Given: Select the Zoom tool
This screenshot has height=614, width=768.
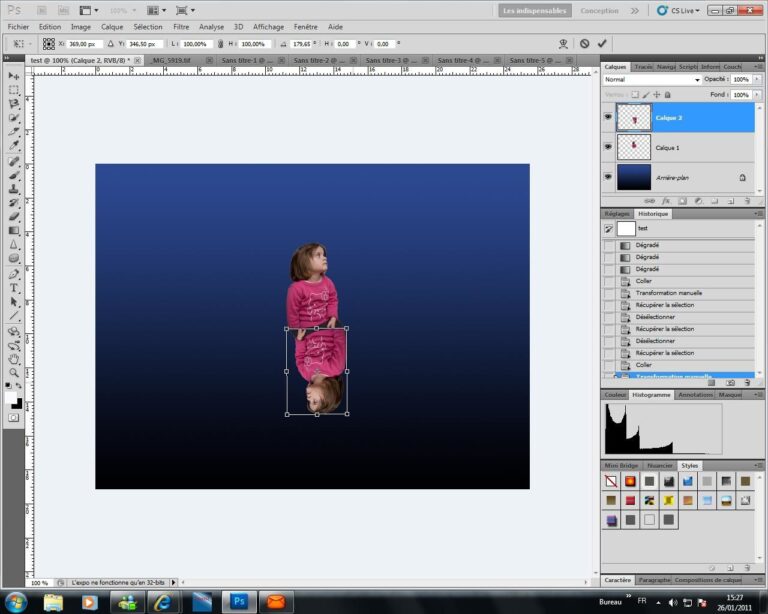Looking at the screenshot, I should coord(14,373).
